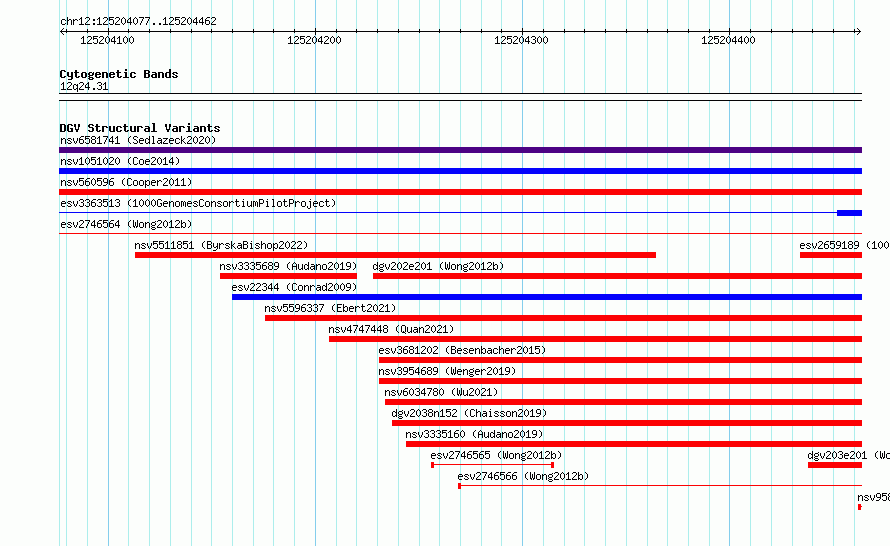890x546 pixels.
Task: Click the chr12:125204077..125204462 coordinate text
Action: 138,21
